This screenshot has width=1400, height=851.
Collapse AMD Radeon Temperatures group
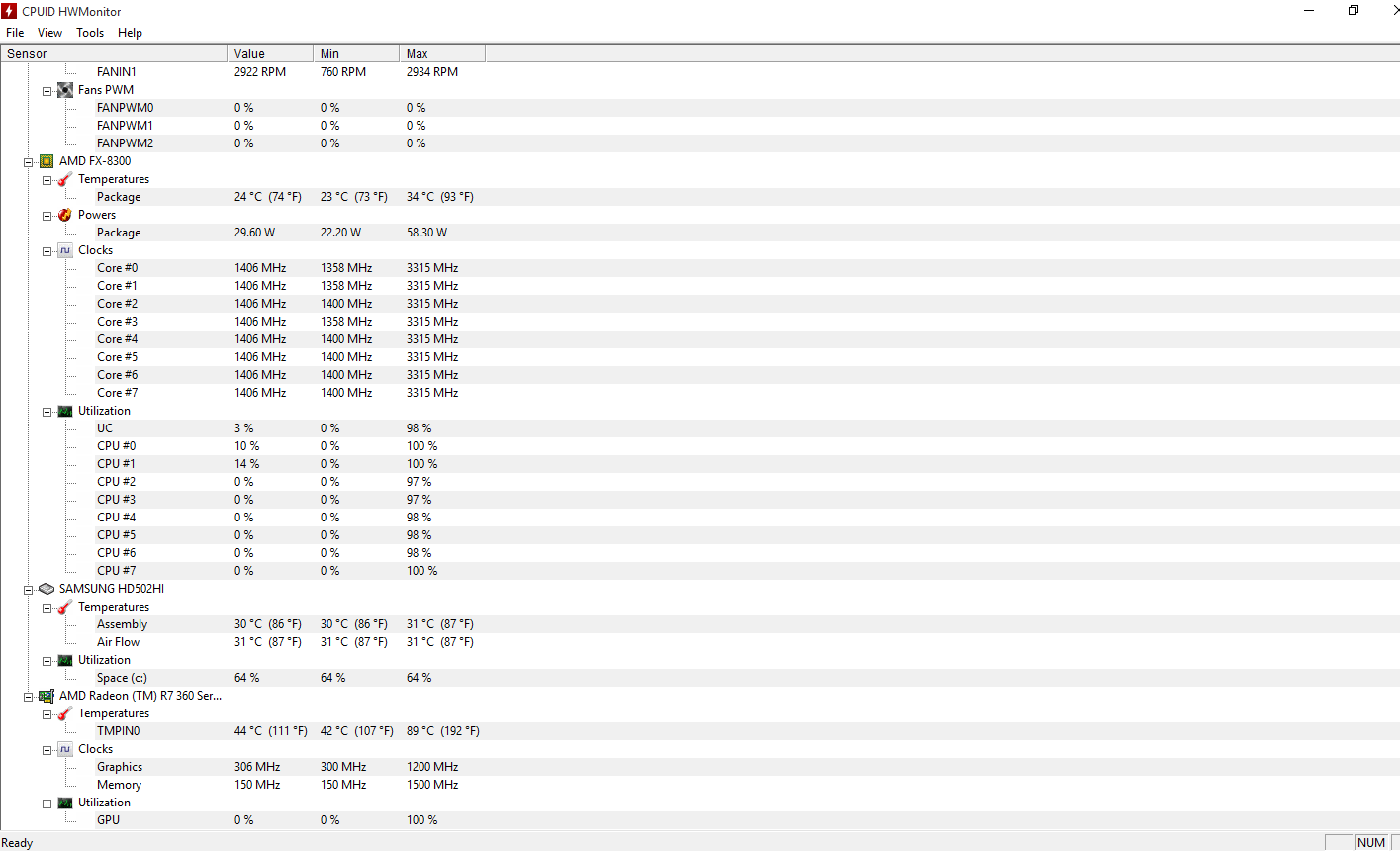[47, 714]
